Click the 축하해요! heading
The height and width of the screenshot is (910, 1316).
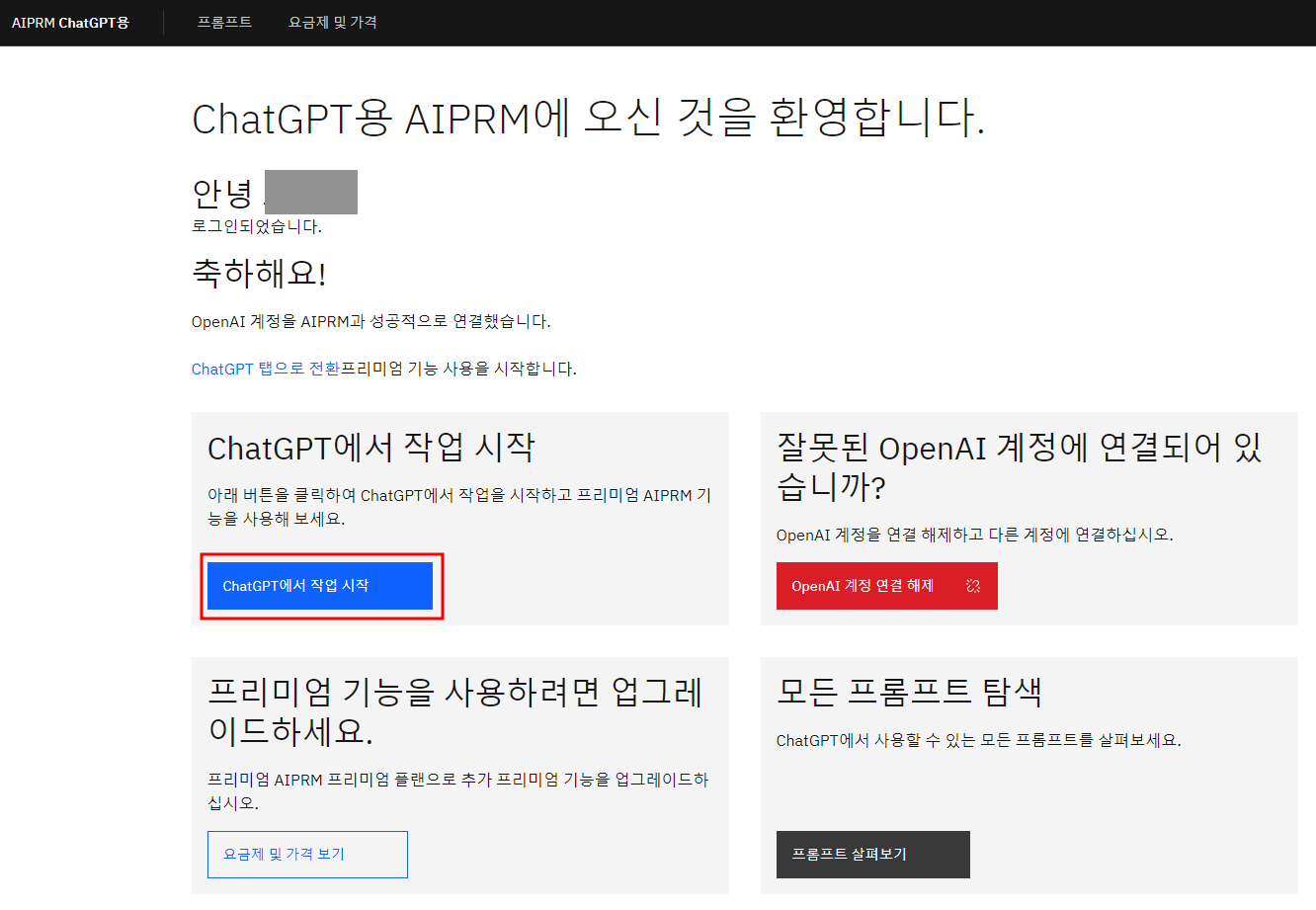(x=259, y=273)
